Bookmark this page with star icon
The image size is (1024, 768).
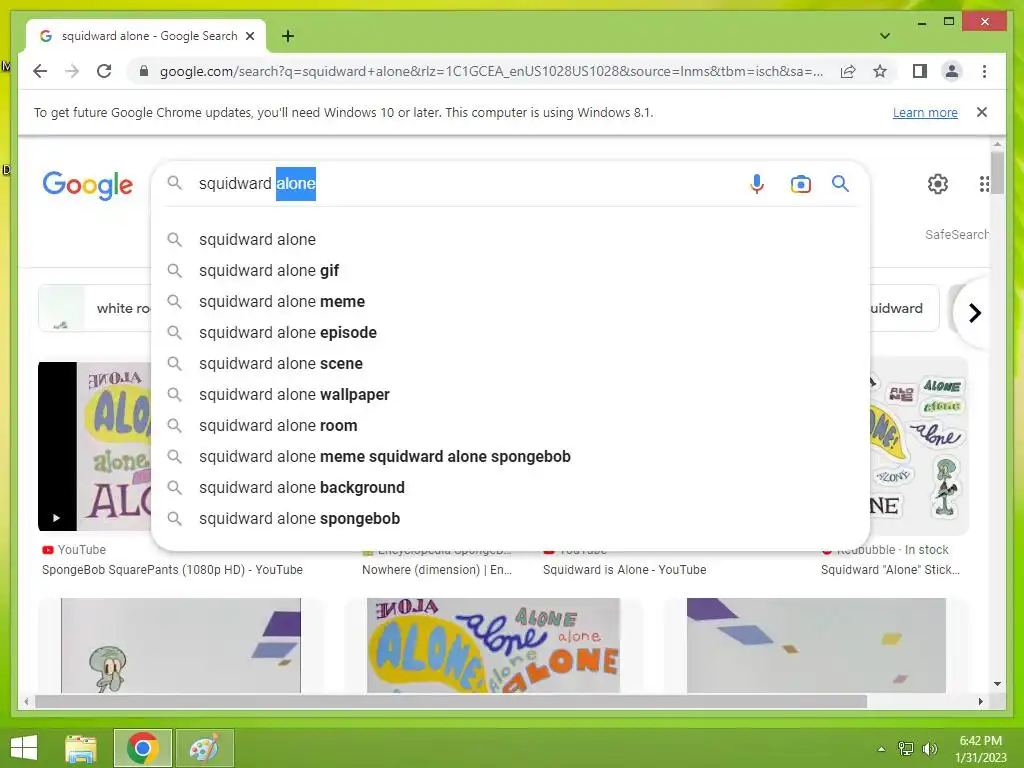coord(880,71)
